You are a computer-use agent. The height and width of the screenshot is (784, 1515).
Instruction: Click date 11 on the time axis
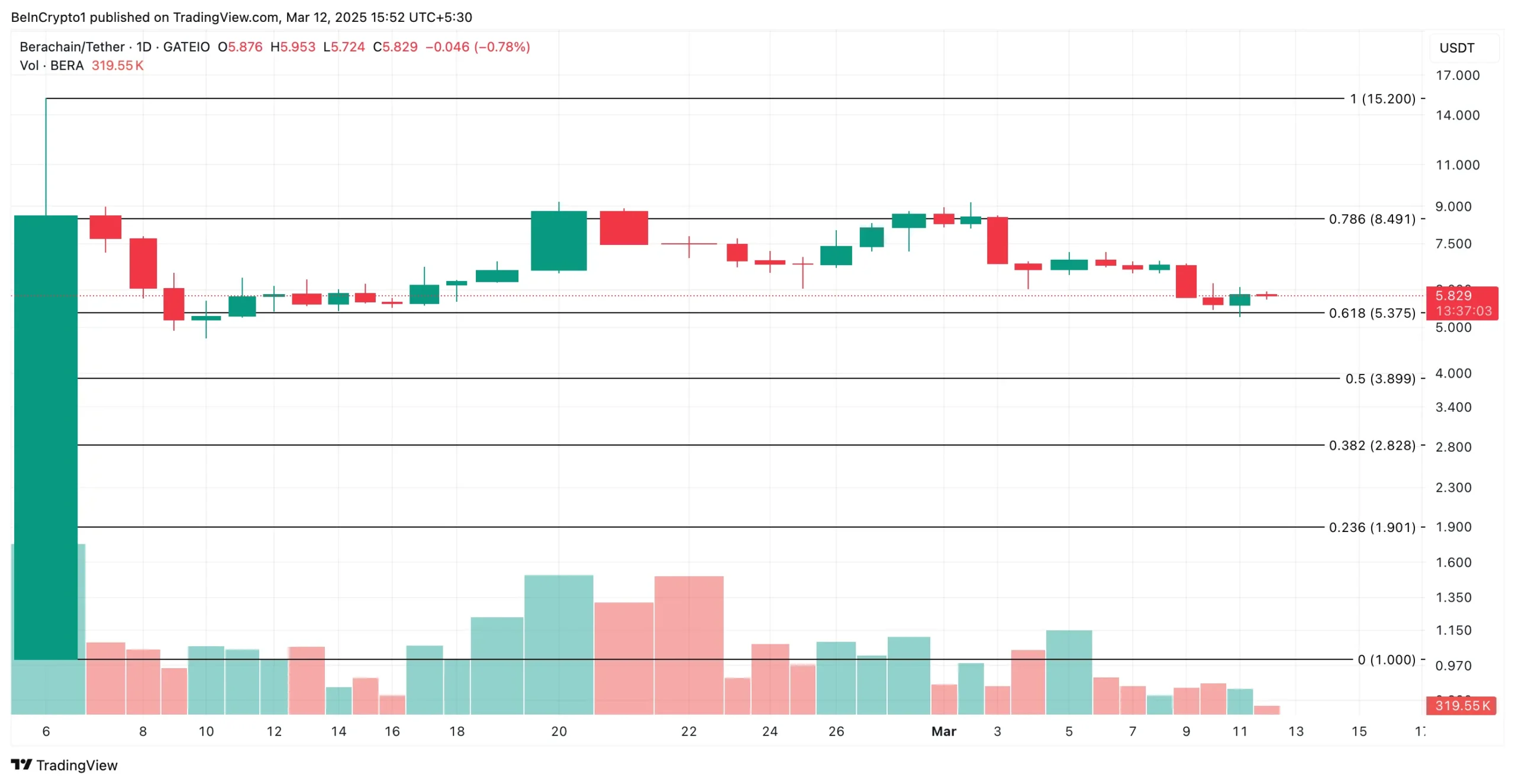pos(1239,731)
